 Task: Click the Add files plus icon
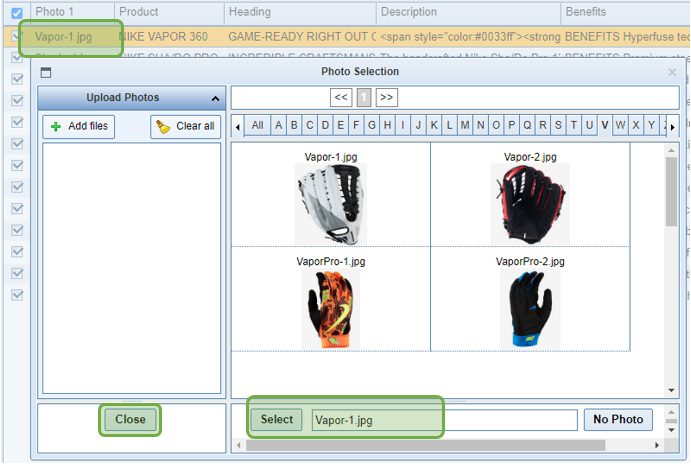pos(56,127)
